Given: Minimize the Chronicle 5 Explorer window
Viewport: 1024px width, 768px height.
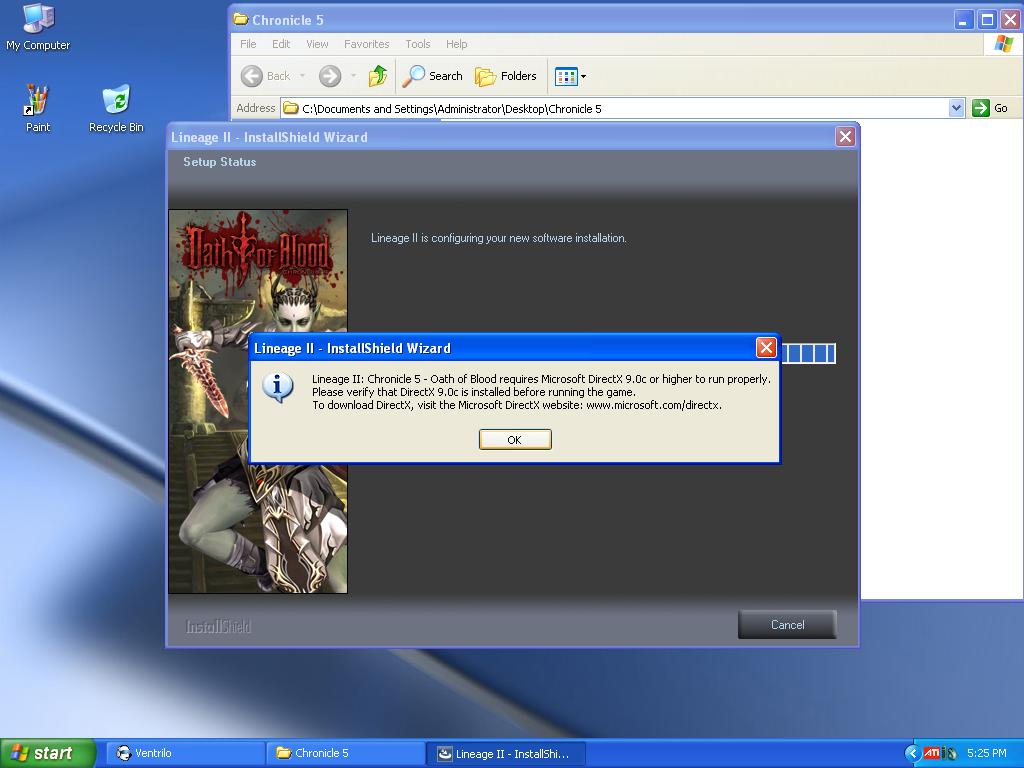Looking at the screenshot, I should tap(963, 20).
